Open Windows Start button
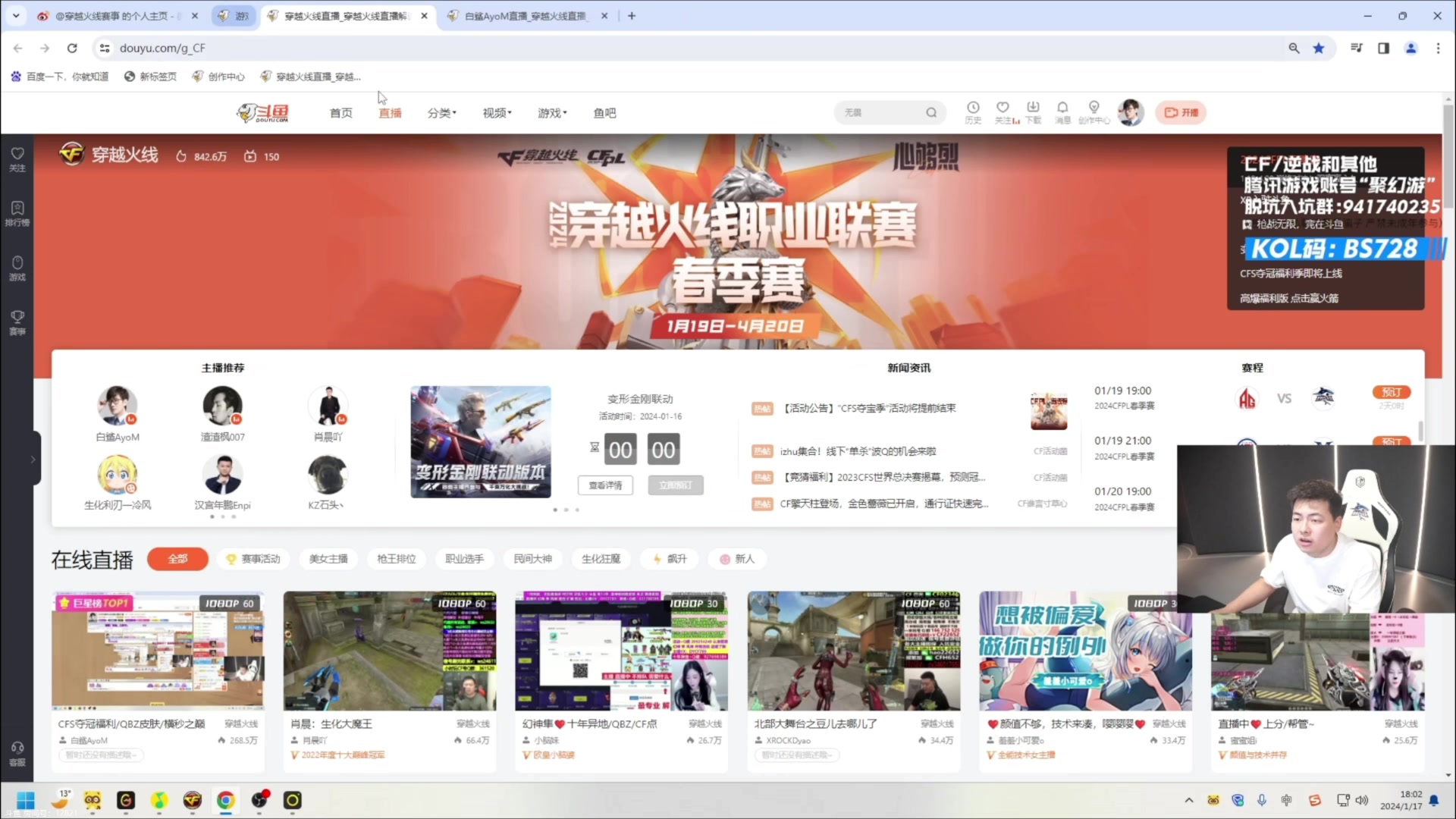This screenshot has width=1456, height=819. (x=26, y=800)
